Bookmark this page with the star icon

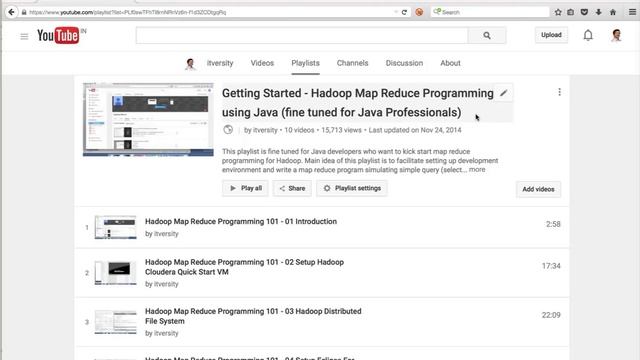(558, 12)
